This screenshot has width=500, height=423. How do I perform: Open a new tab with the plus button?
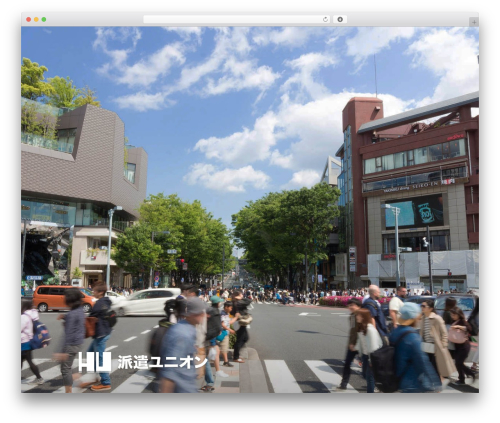pyautogui.click(x=474, y=22)
